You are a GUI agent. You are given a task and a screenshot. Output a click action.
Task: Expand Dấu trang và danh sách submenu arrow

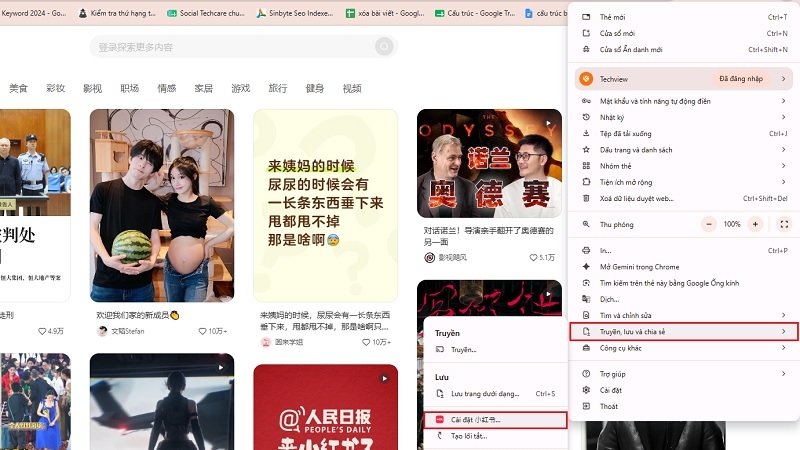[x=783, y=150]
